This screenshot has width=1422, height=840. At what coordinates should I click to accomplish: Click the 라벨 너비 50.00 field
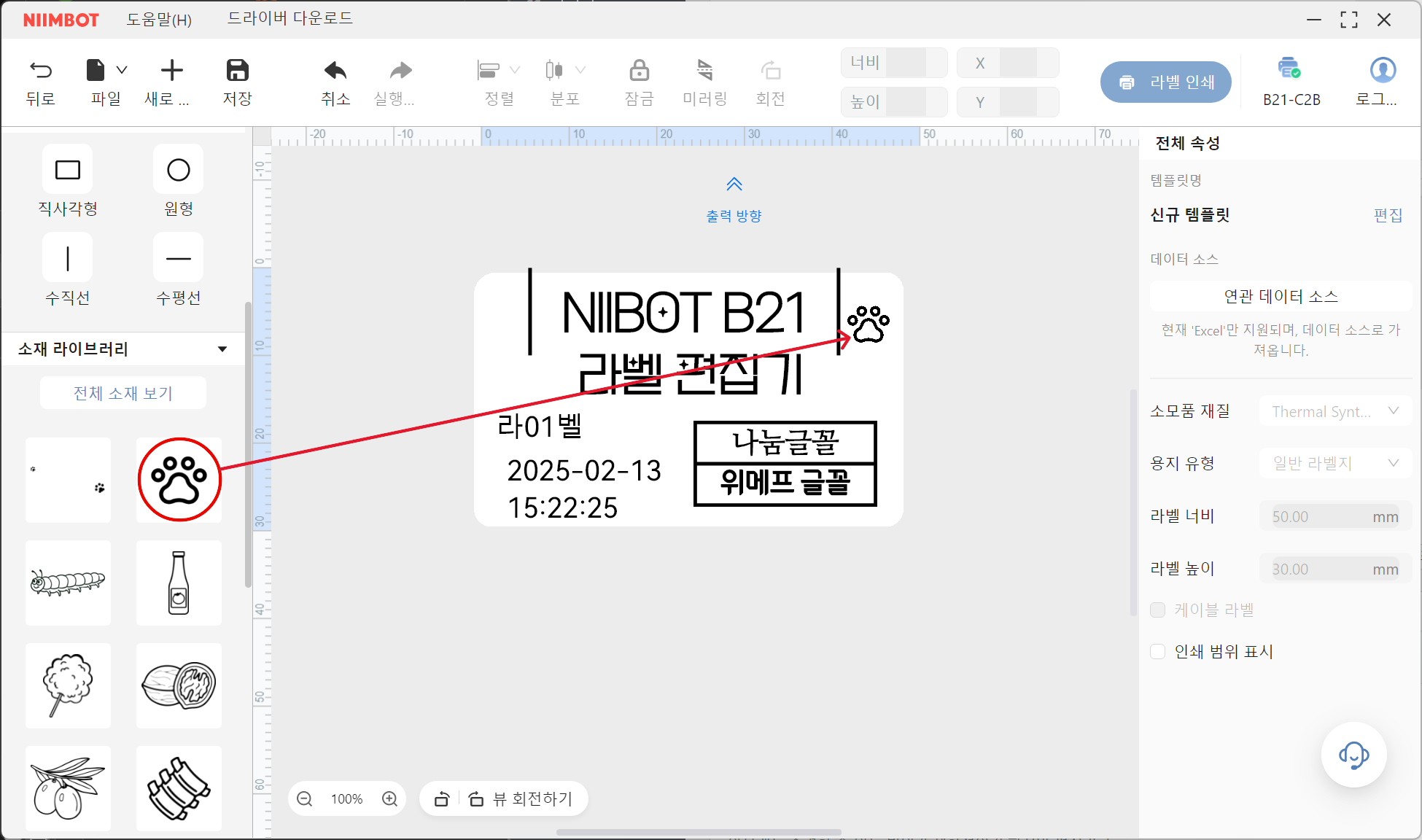tap(1335, 516)
